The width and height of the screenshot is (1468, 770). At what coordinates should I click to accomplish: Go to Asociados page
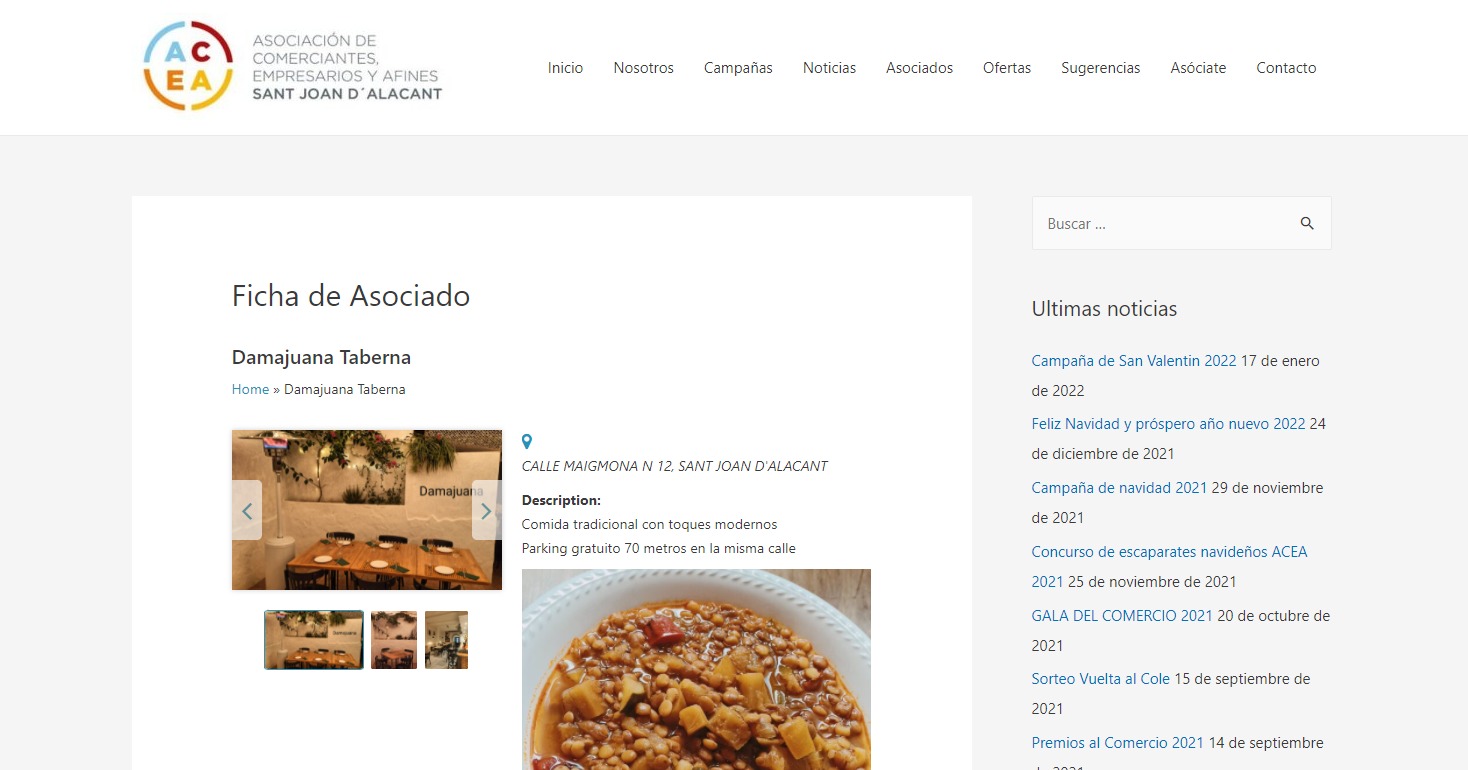[x=919, y=68]
